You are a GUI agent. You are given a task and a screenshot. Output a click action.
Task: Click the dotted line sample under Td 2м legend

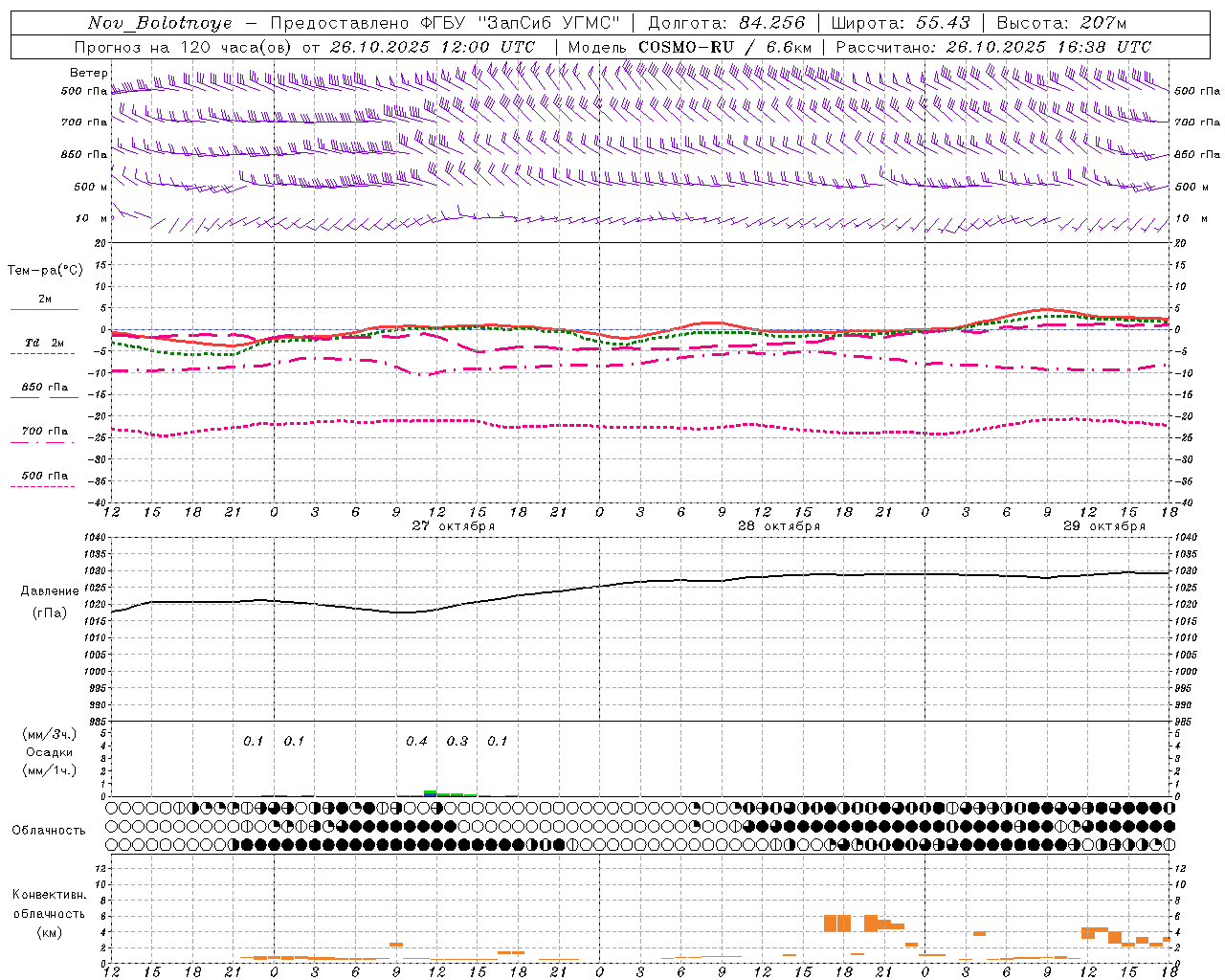tap(42, 353)
